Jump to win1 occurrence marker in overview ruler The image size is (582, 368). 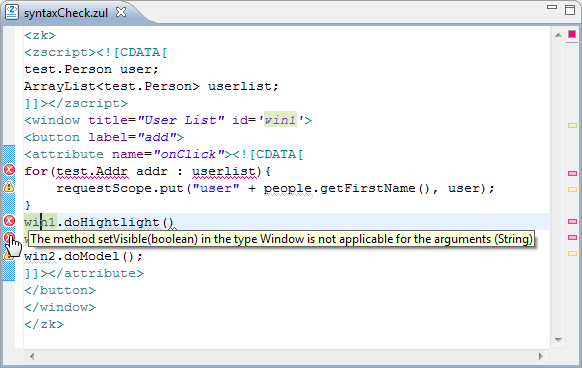pyautogui.click(x=572, y=126)
